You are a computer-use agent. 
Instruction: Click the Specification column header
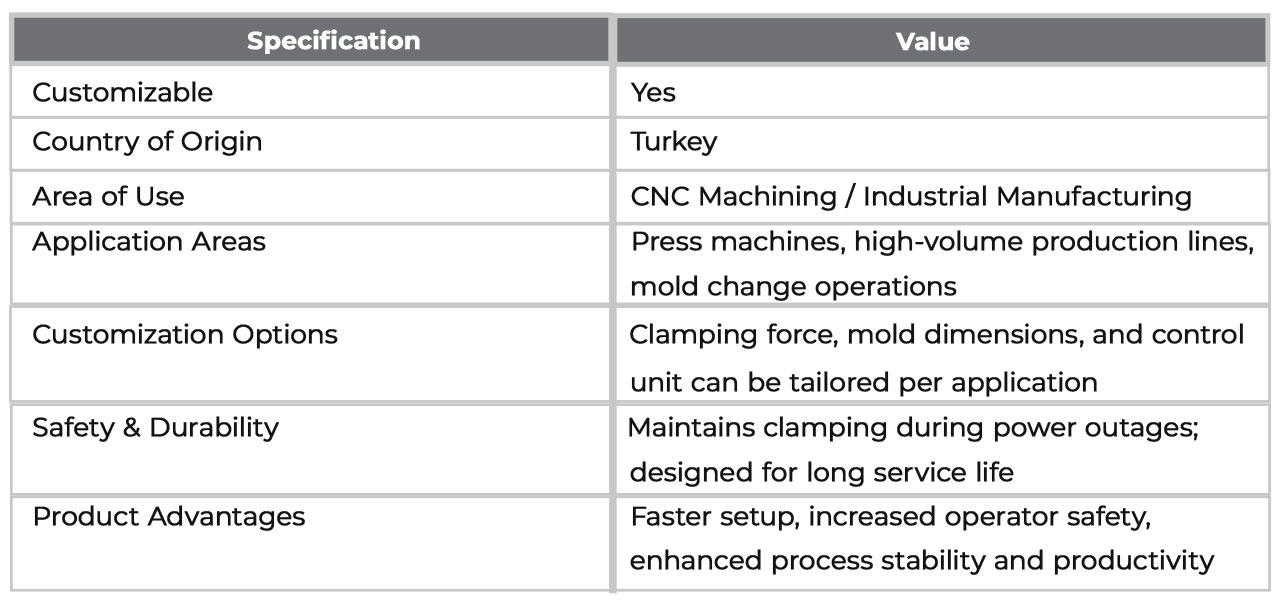coord(334,41)
